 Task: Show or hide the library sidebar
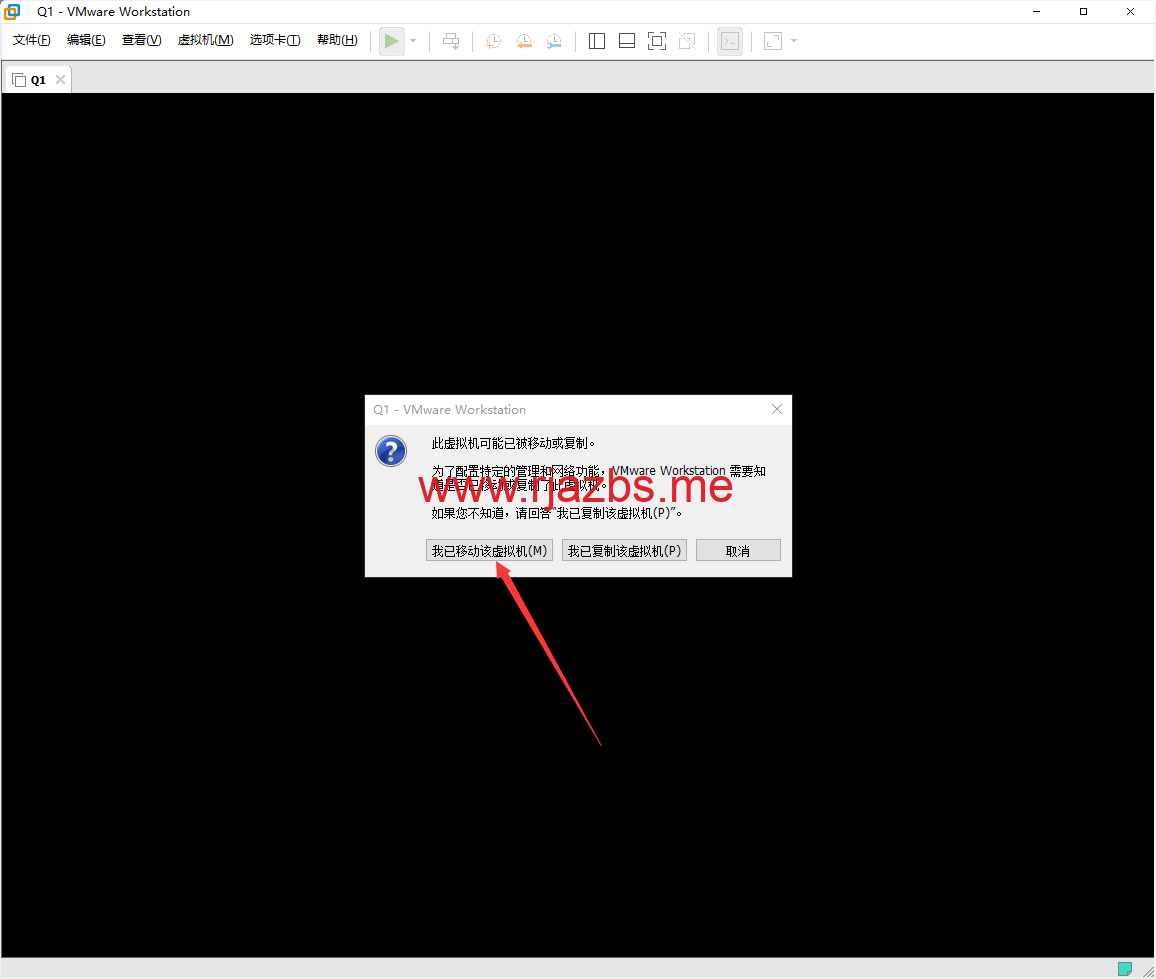tap(597, 41)
